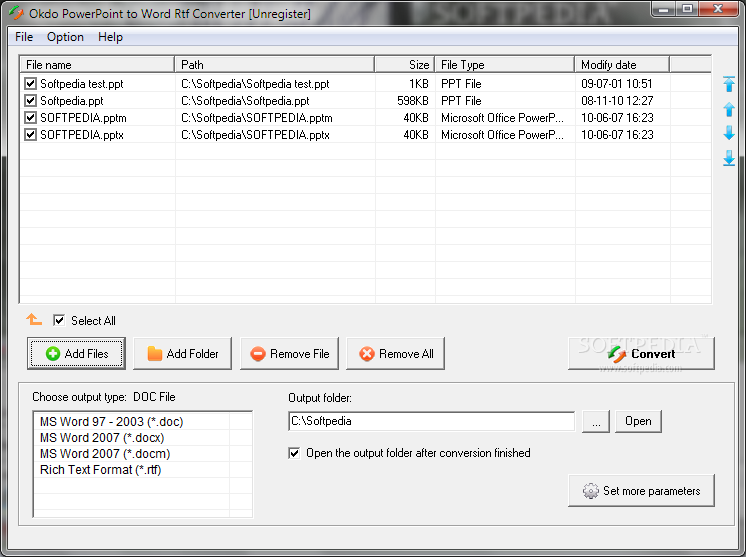Screen dimensions: 746x557
Task: Click the move-to-top arrow icon
Action: tap(729, 84)
